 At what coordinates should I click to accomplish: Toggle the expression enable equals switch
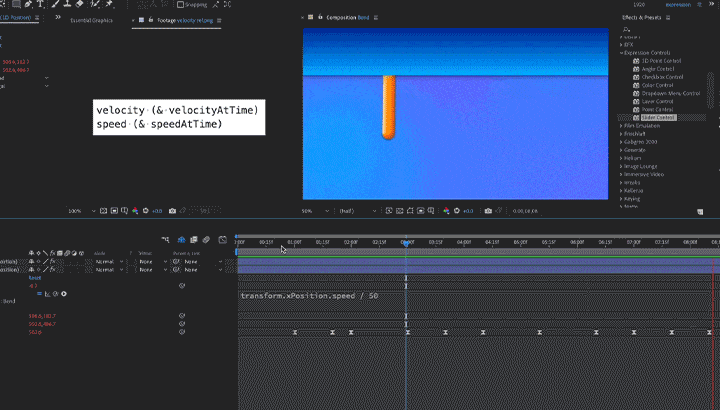(x=39, y=294)
